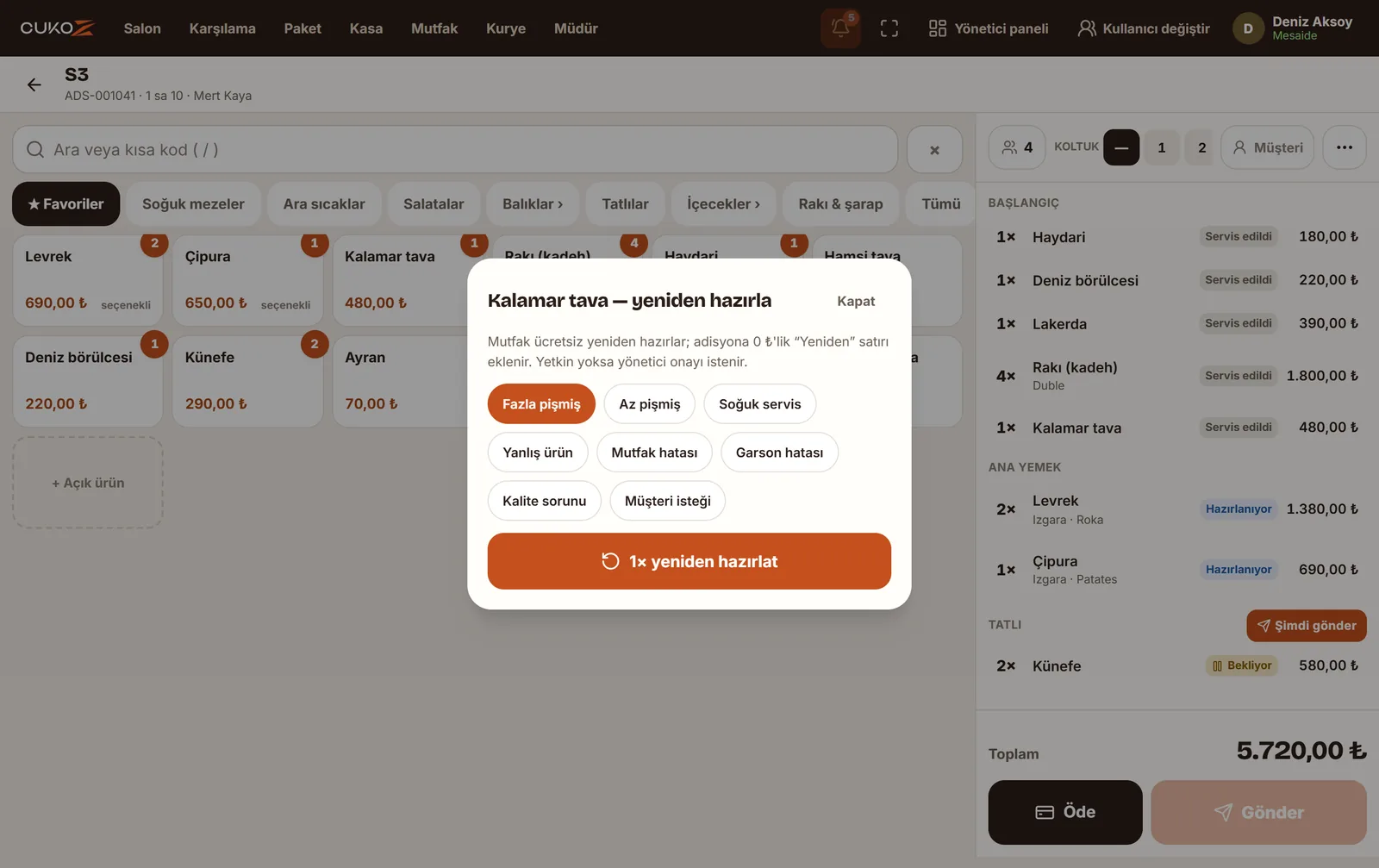
Task: Expand the Balıklar category
Action: [533, 204]
